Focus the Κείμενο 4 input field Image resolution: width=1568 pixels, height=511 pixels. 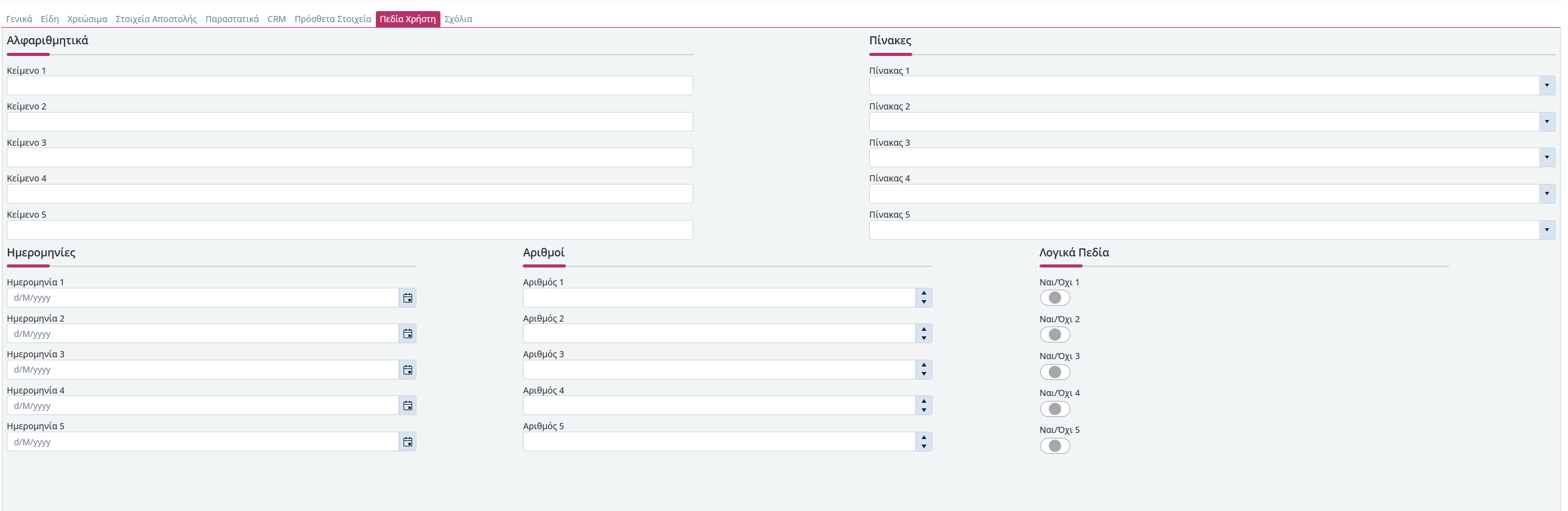[x=349, y=194]
